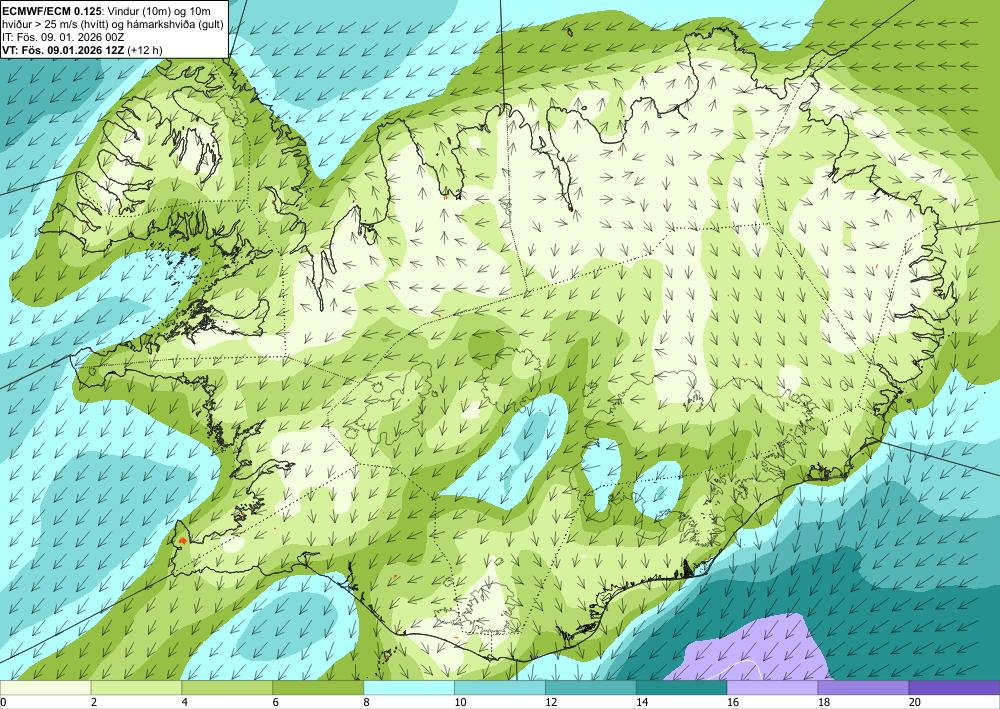Click the medium green 4–6 m/s legend swatch
This screenshot has height=709, width=1000.
pyautogui.click(x=227, y=688)
